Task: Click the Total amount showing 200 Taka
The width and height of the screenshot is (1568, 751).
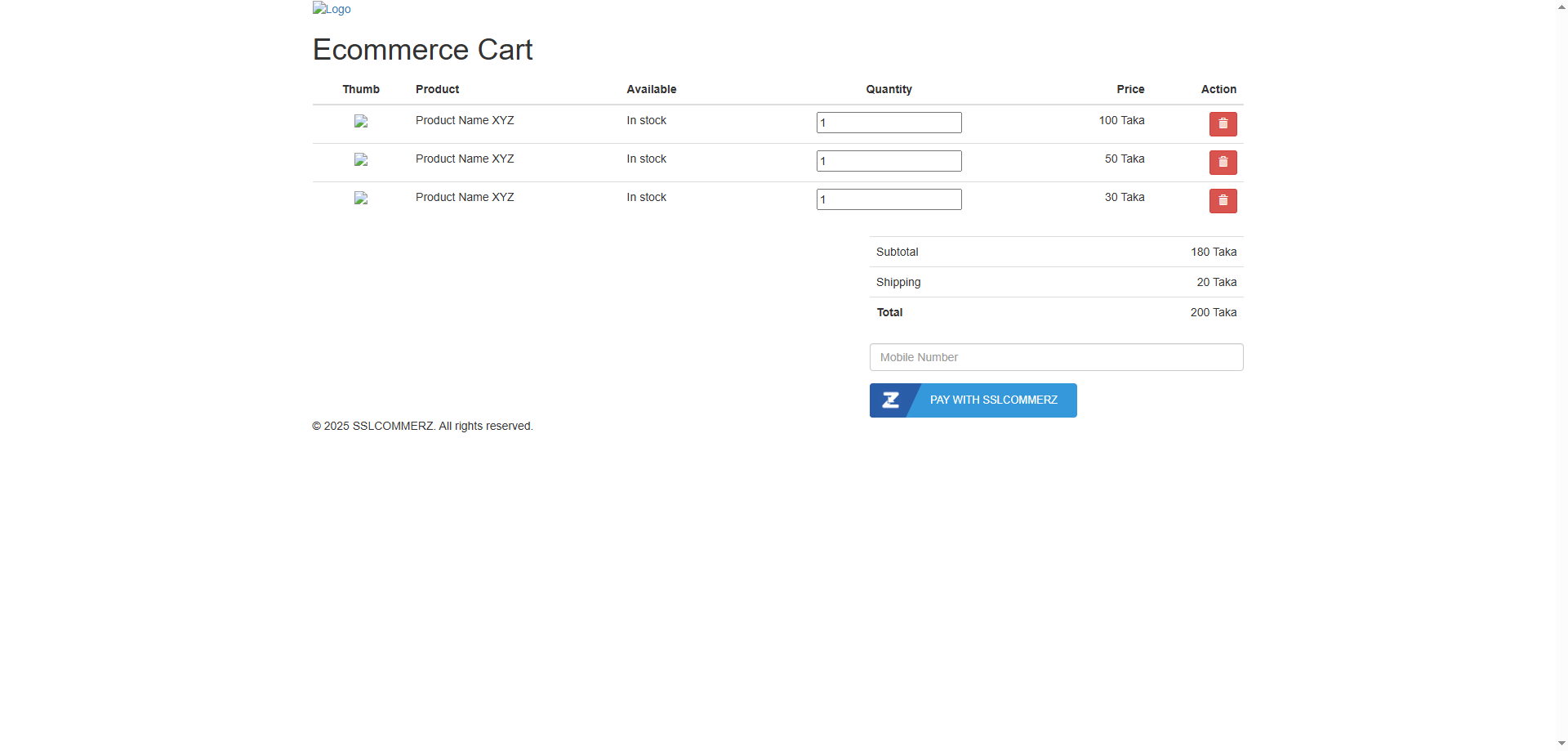Action: 1214,312
